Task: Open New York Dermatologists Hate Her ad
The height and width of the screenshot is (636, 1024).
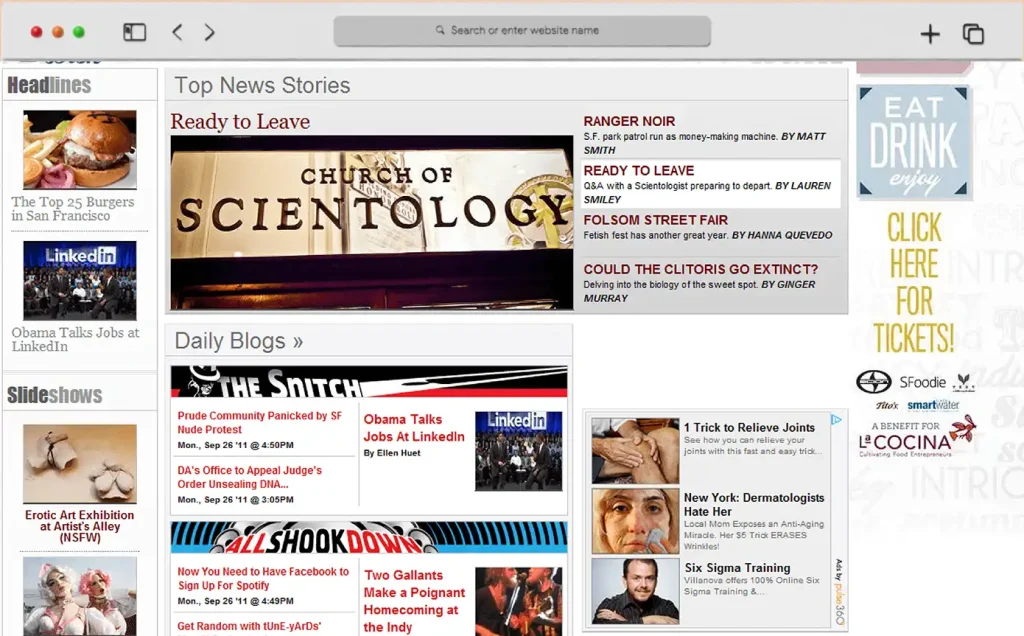Action: point(754,504)
